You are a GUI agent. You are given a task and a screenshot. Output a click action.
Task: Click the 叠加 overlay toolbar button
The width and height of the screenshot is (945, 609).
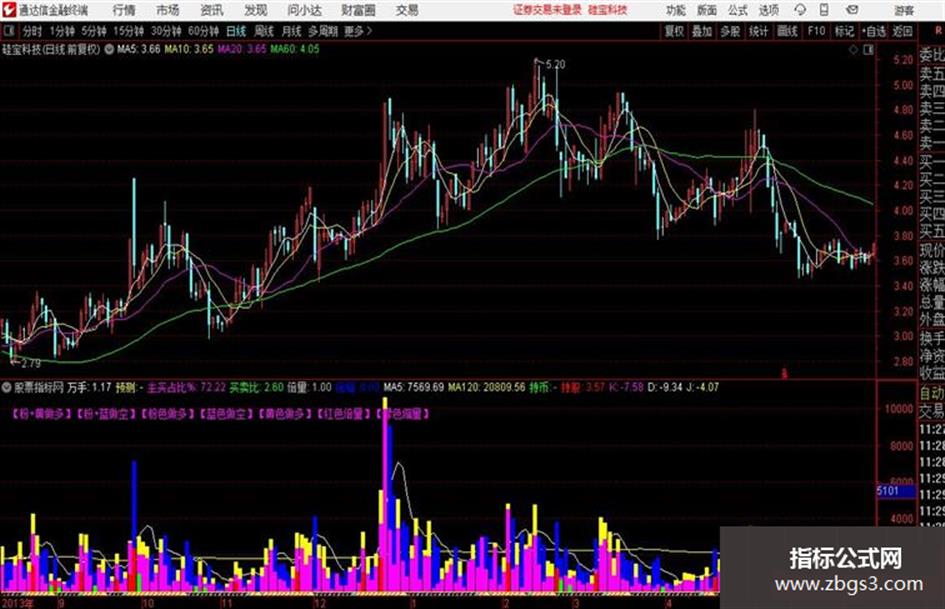click(x=702, y=31)
